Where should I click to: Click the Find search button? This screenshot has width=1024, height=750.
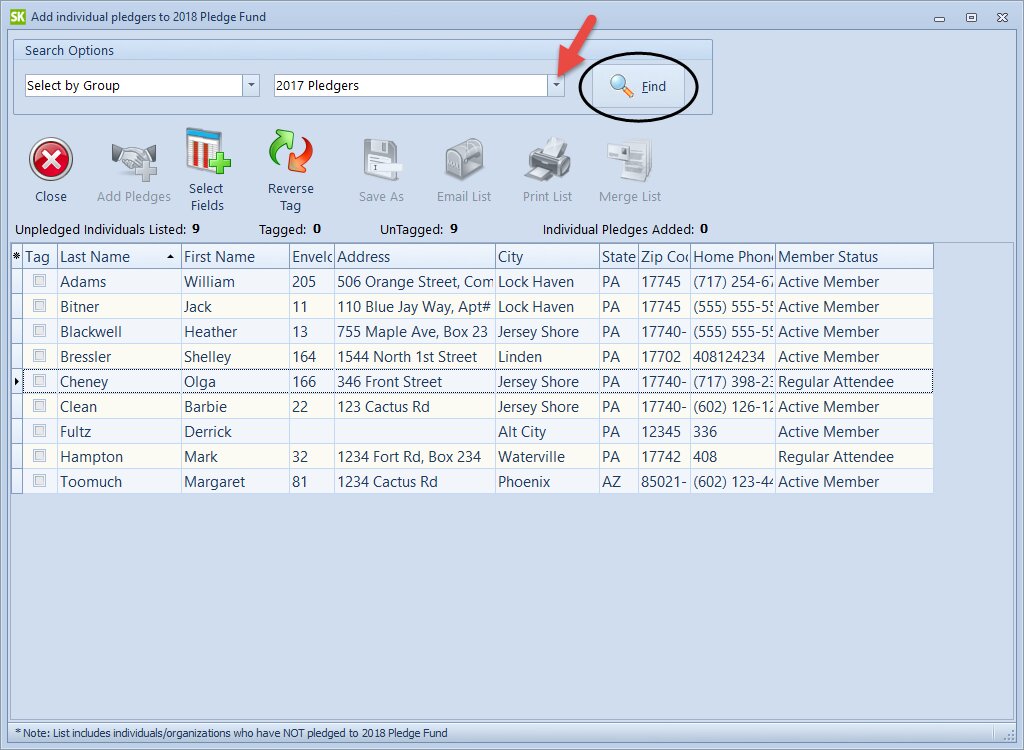pyautogui.click(x=638, y=86)
